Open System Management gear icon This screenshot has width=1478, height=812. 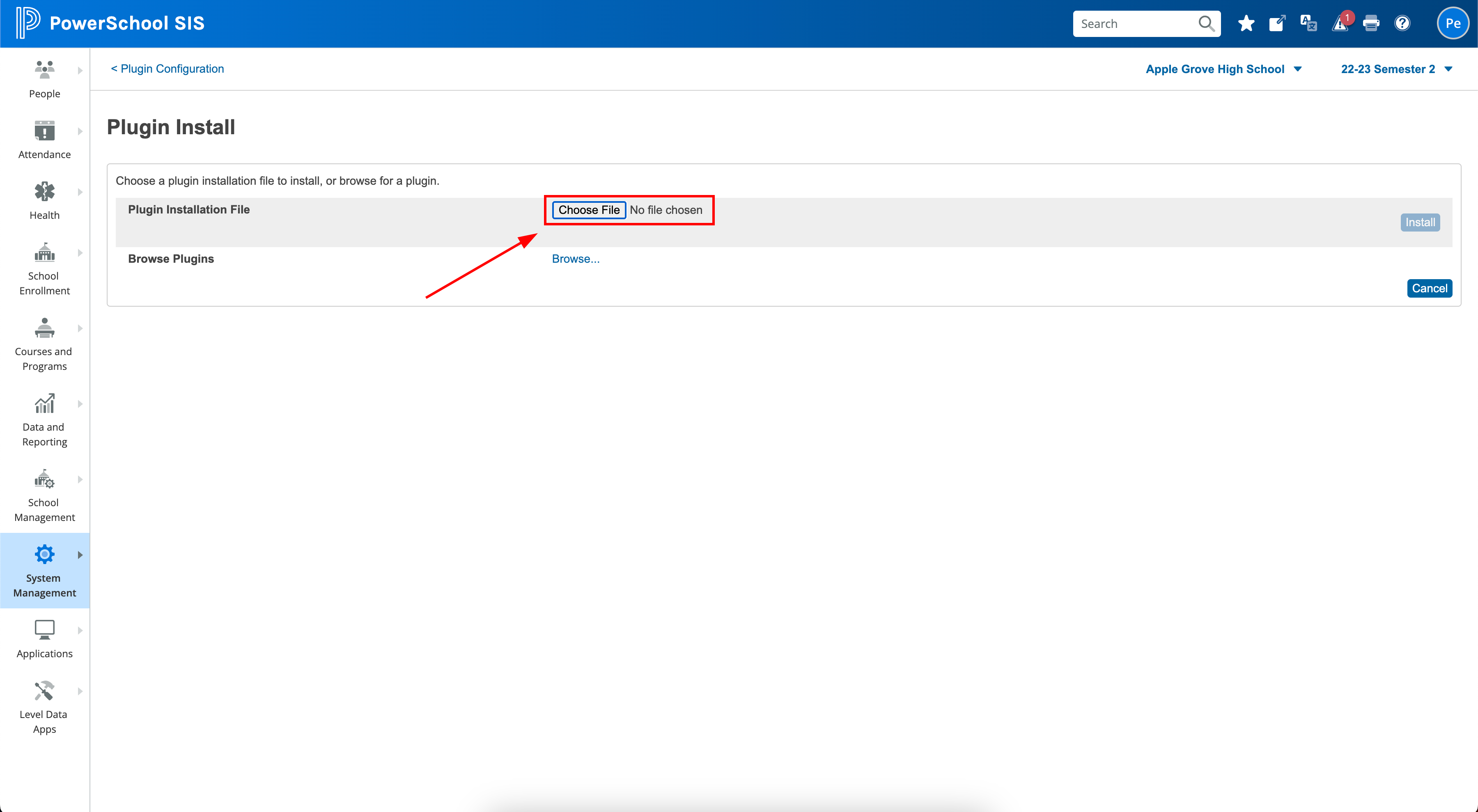pyautogui.click(x=44, y=554)
